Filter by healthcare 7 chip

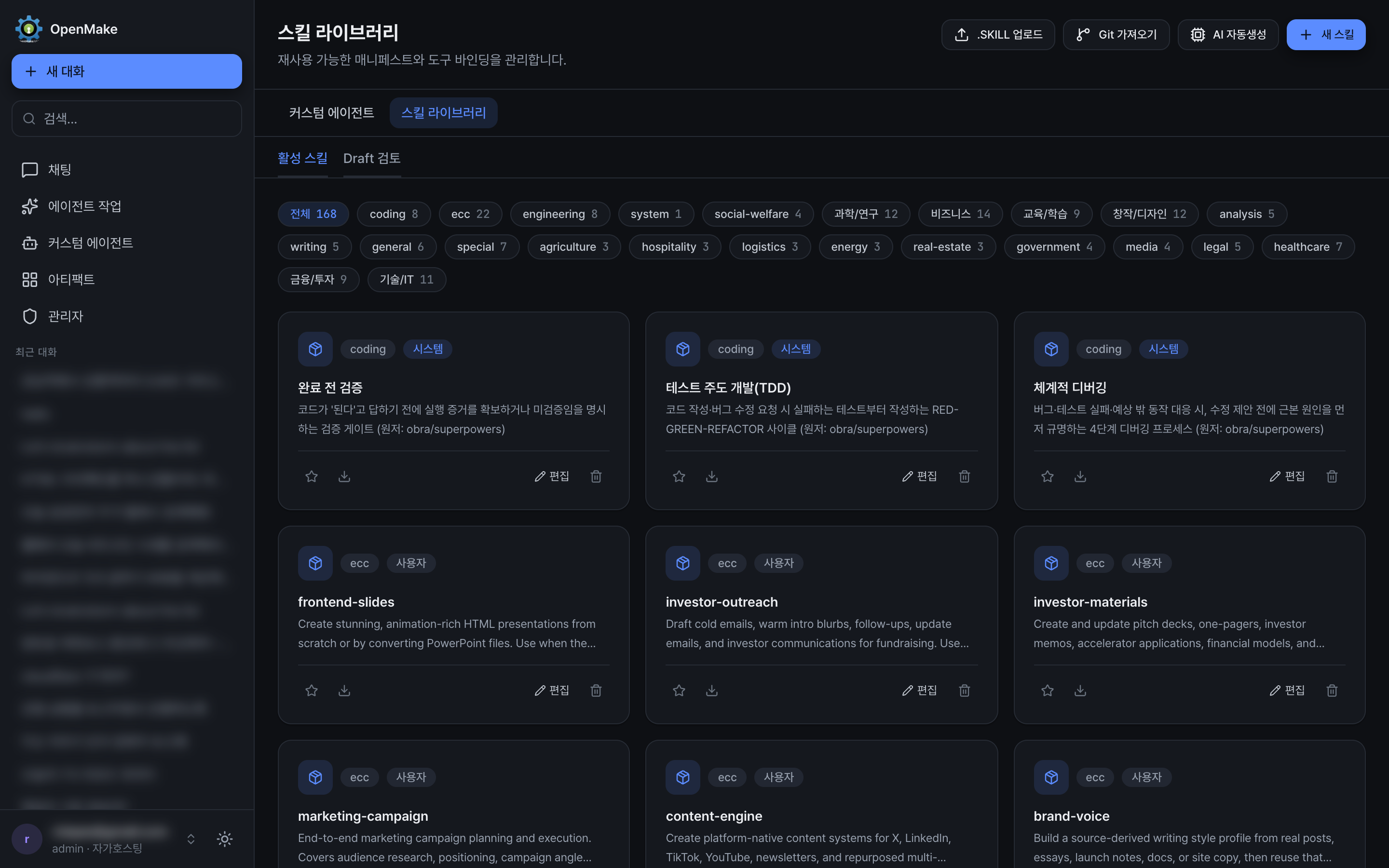(1308, 246)
